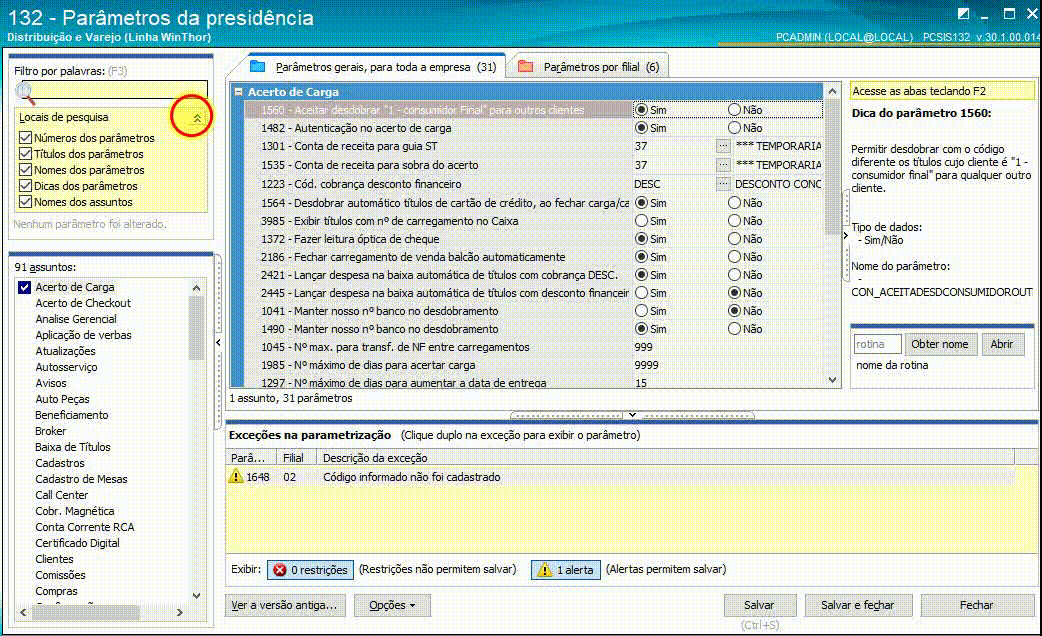
Task: Uncheck Números dos parâmetros
Action: [25, 138]
